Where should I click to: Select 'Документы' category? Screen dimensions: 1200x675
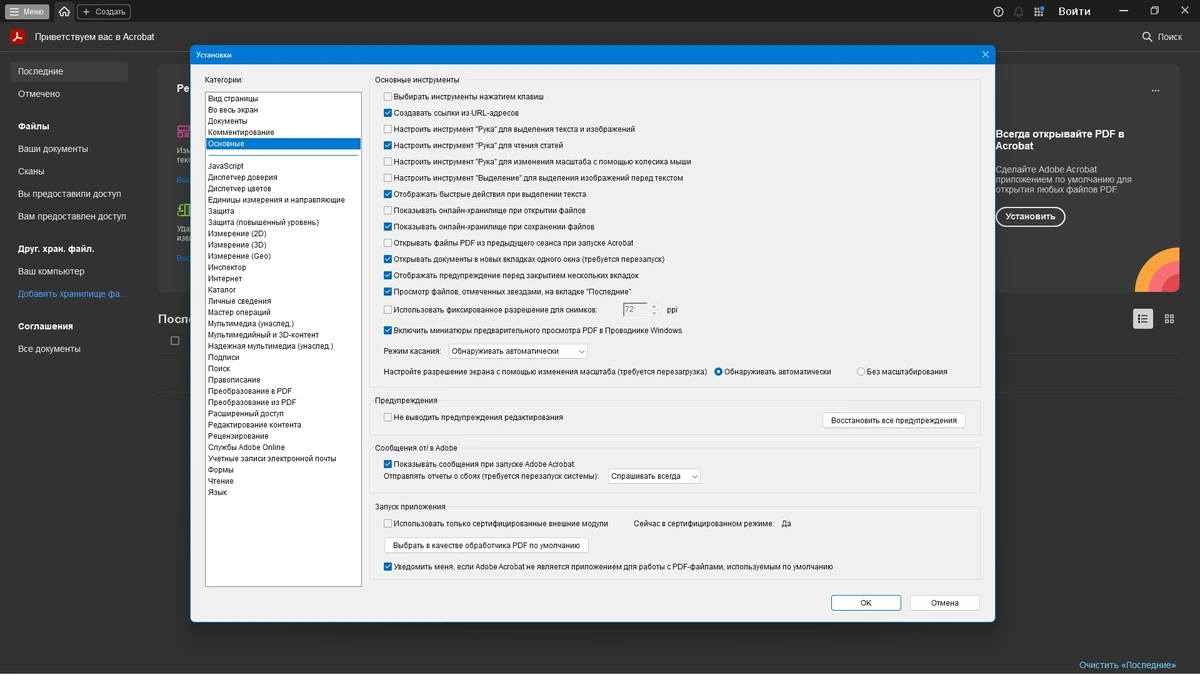[282, 121]
